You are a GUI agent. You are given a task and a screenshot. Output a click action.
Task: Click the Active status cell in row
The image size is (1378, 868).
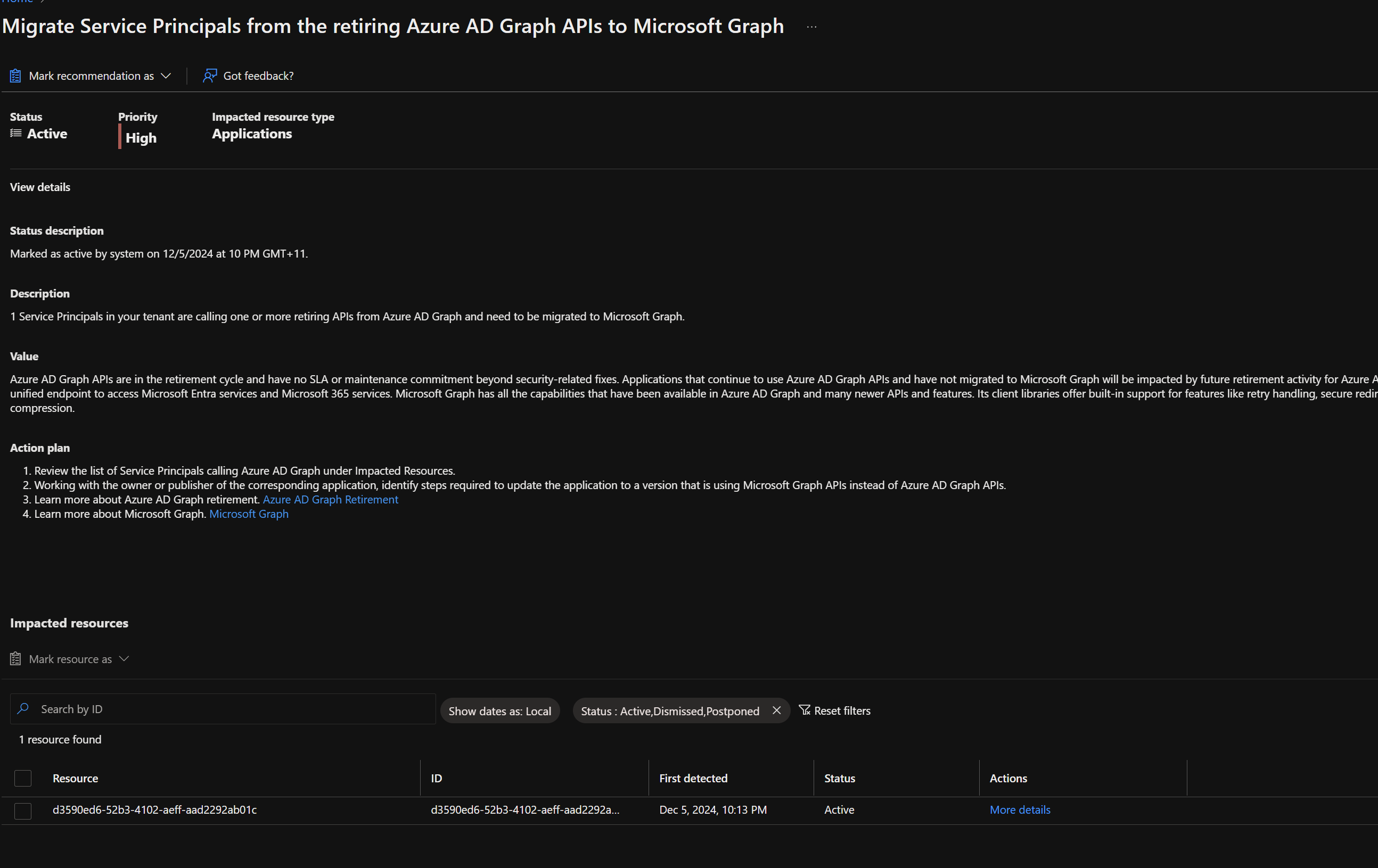pos(839,809)
